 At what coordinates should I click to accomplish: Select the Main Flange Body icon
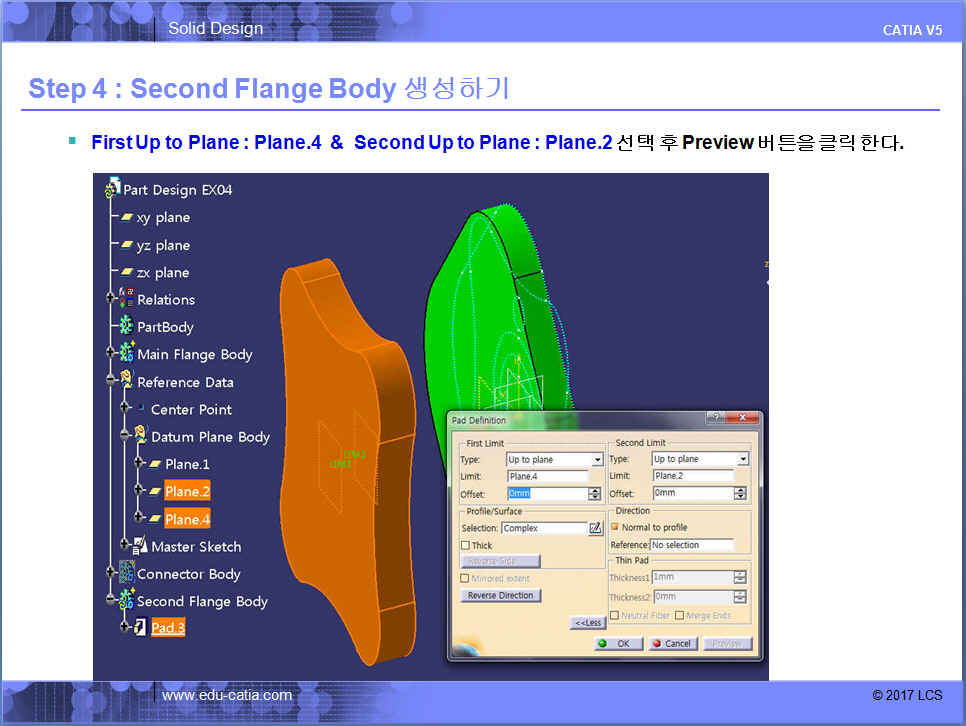pos(127,354)
